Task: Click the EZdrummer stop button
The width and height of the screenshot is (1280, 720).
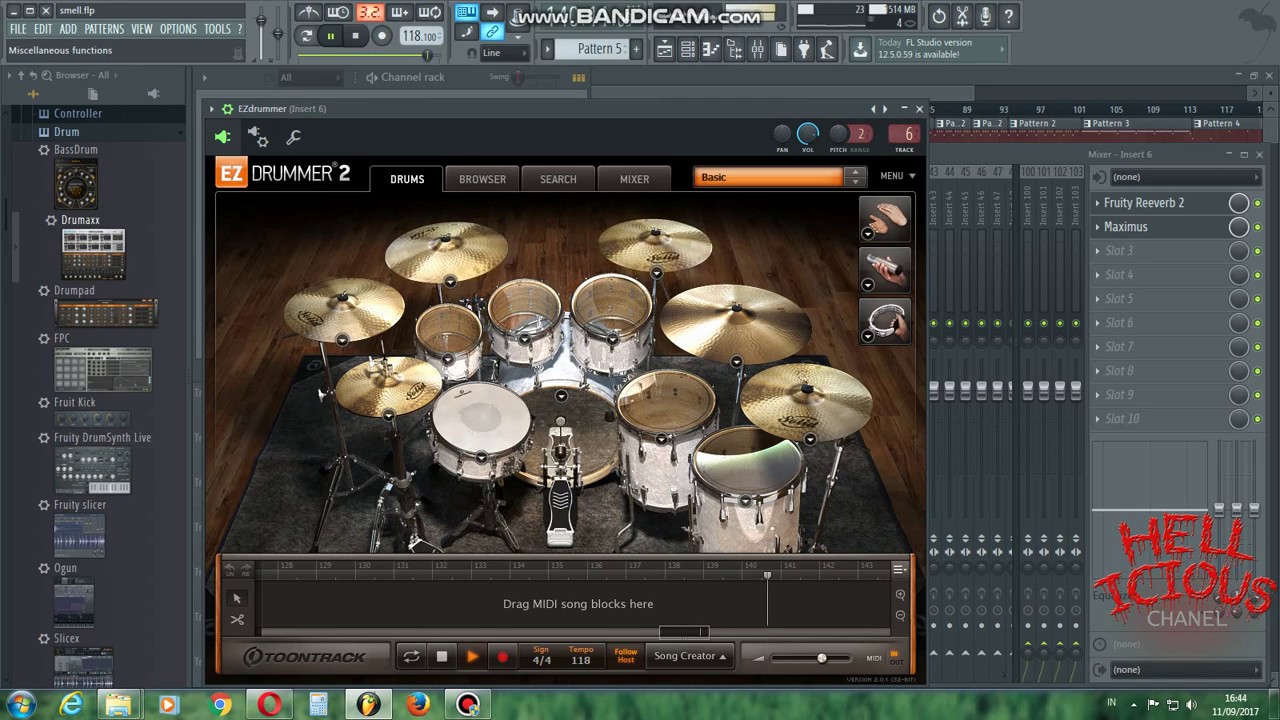Action: pos(442,657)
